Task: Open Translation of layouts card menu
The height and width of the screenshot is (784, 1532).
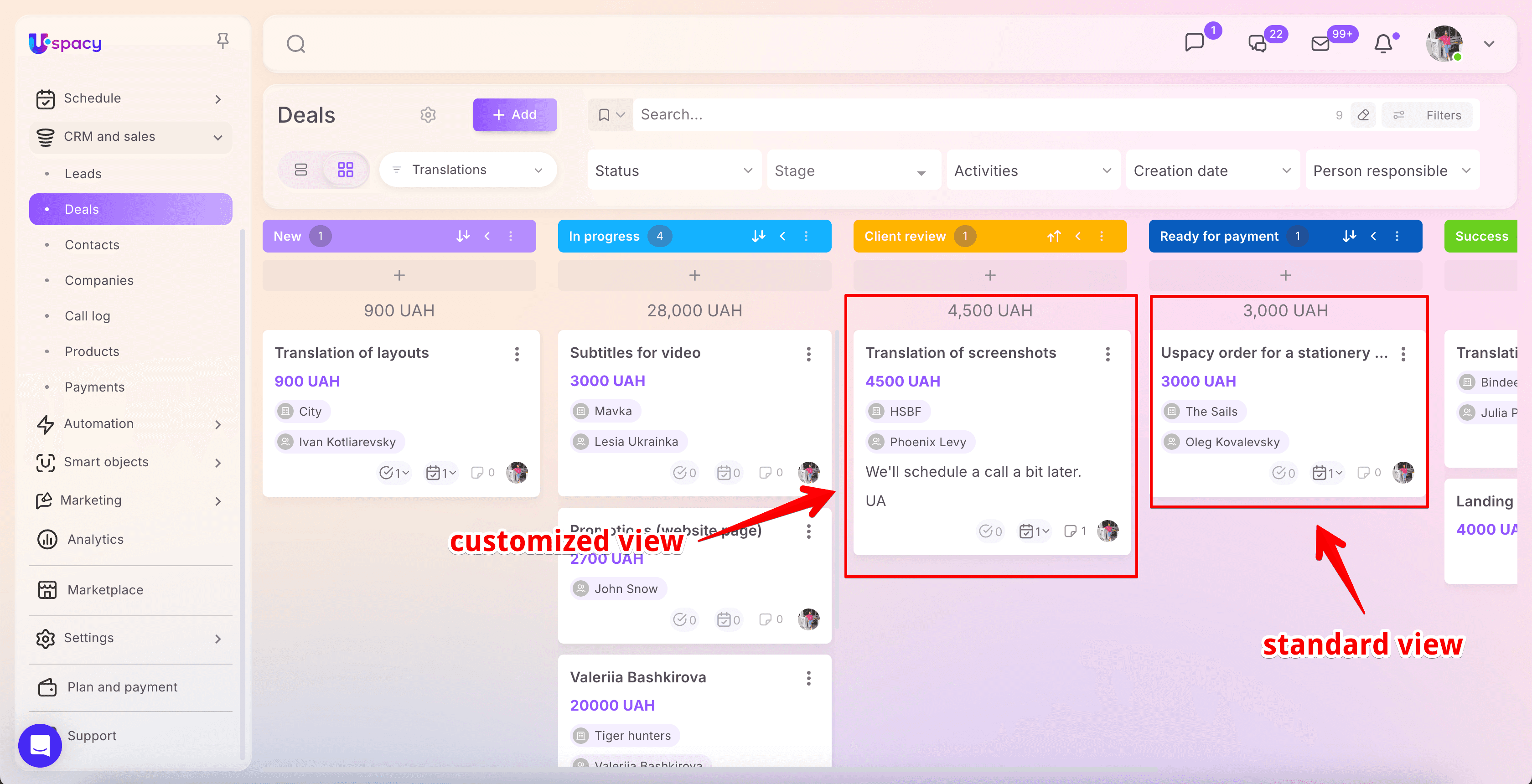Action: [x=517, y=354]
